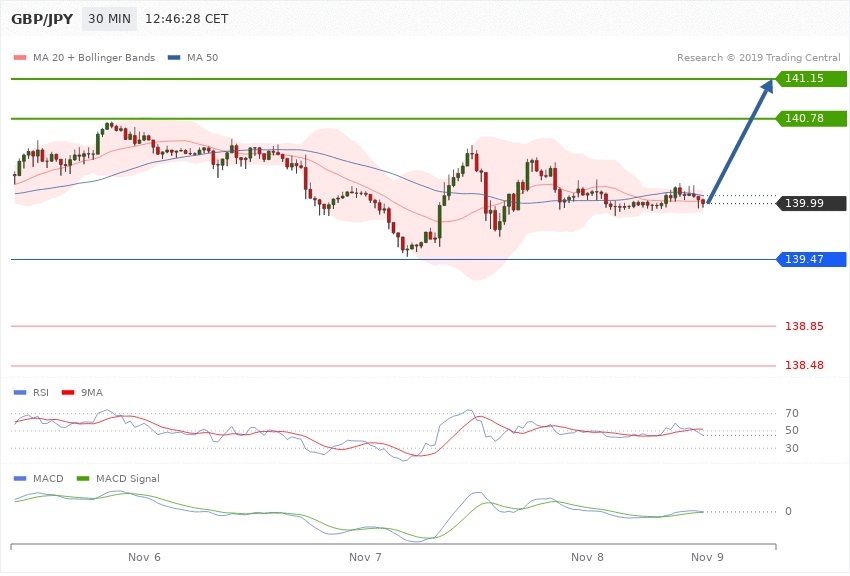850x576 pixels.
Task: Click the MA 20 + Bollinger Bands legend swatch
Action: click(x=19, y=58)
